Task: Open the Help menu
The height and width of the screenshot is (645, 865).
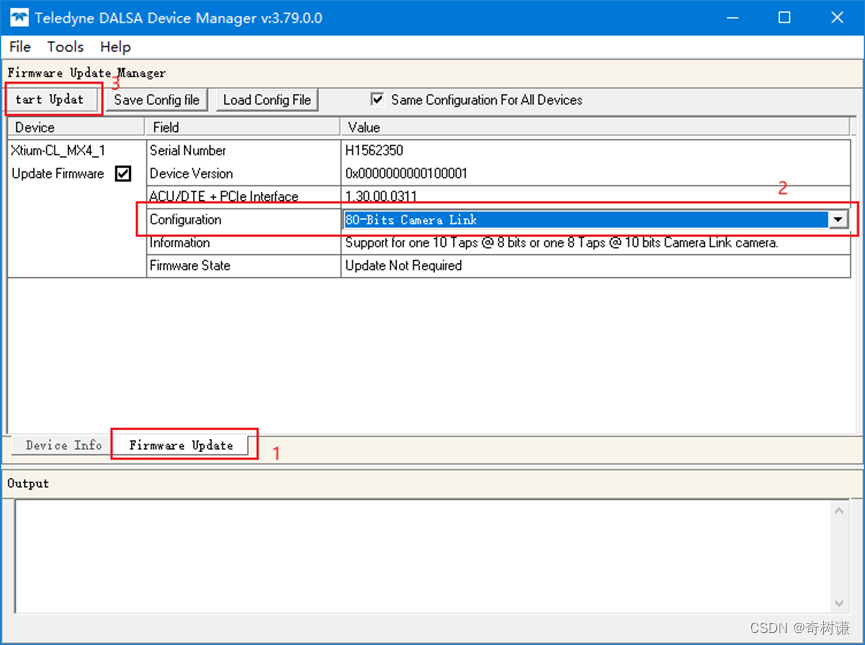Action: coord(115,46)
